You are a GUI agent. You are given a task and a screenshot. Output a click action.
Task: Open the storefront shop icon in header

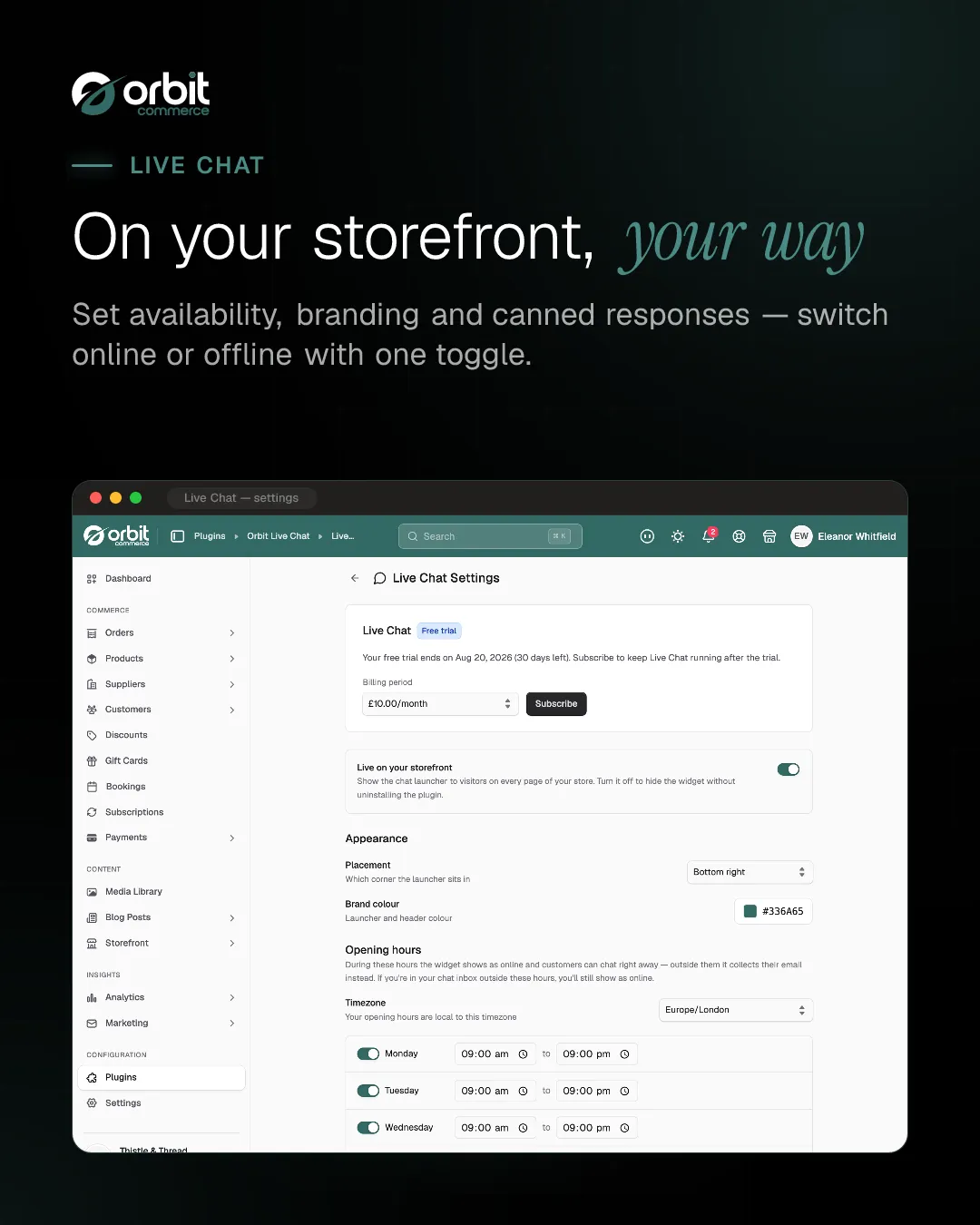point(769,536)
